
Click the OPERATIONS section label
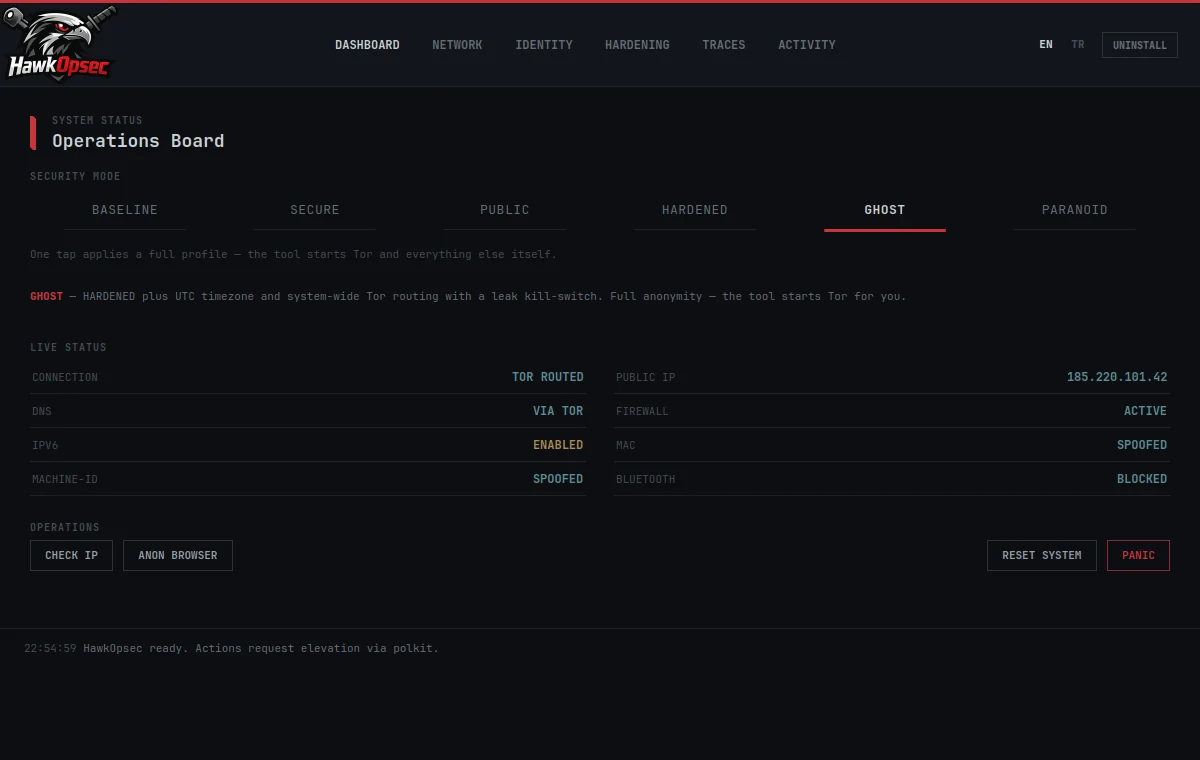pos(65,527)
